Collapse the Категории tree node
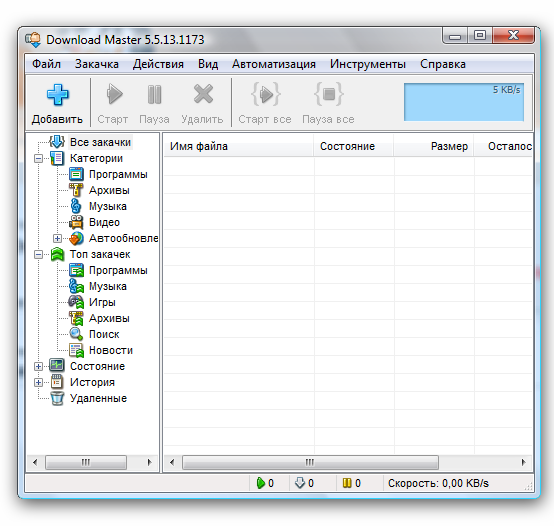554x526 pixels. click(39, 158)
